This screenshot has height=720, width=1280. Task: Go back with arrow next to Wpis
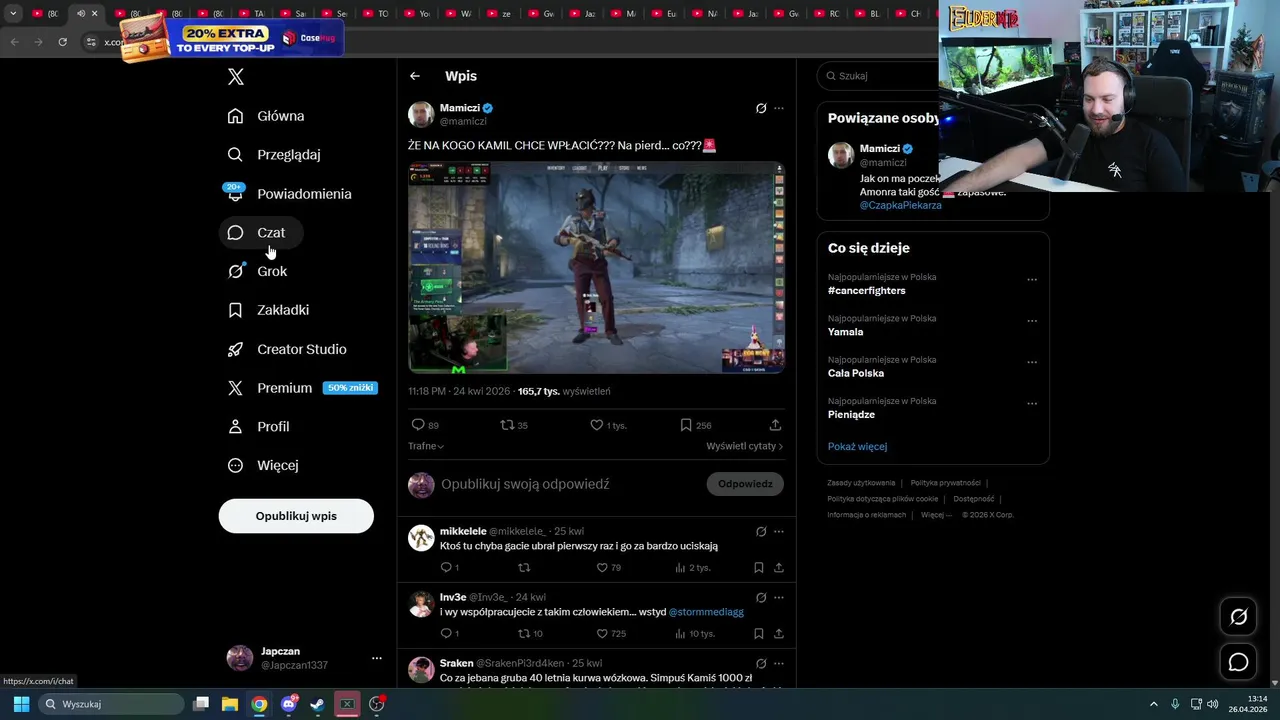[x=415, y=76]
